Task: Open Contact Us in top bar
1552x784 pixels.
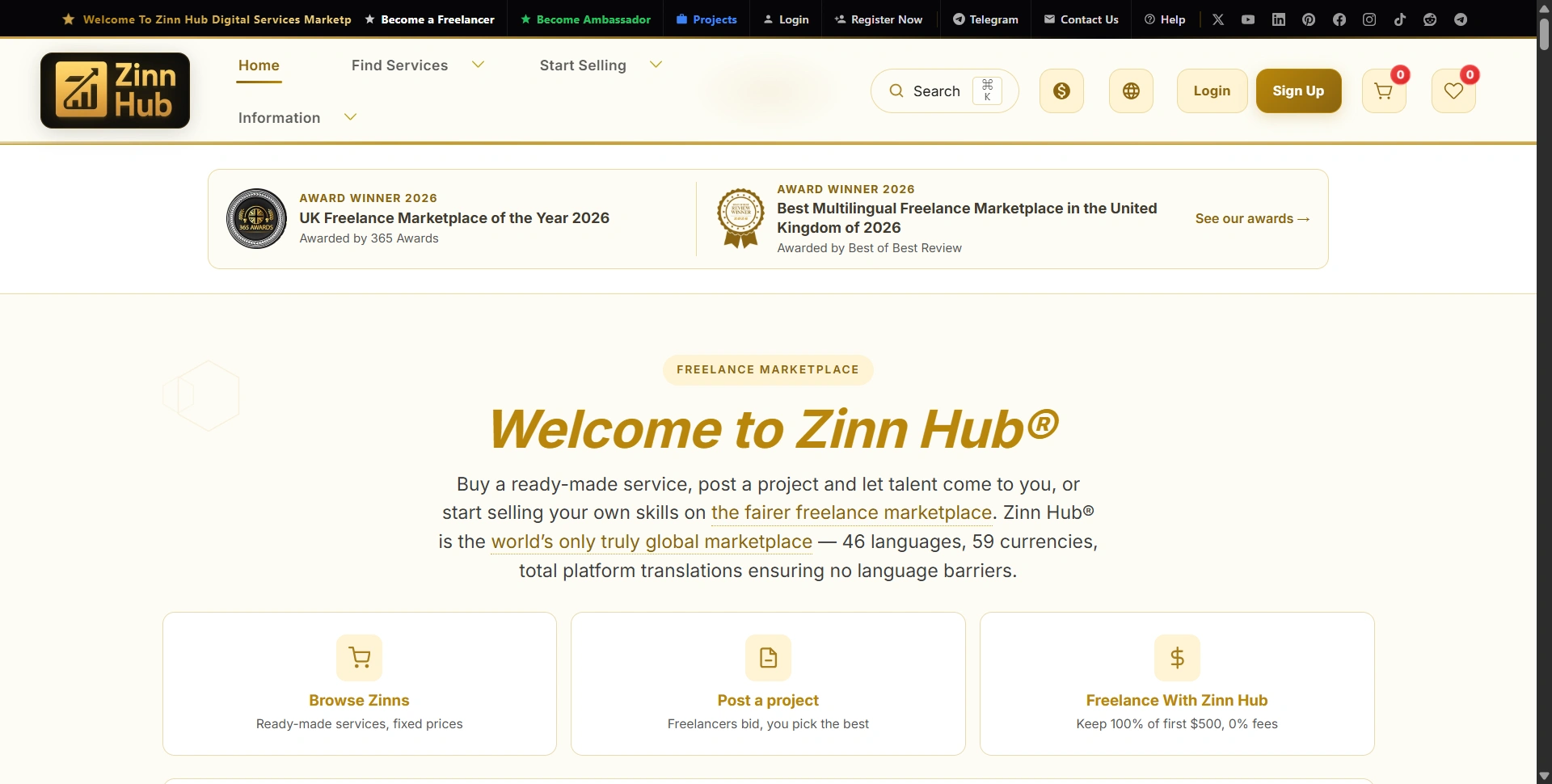Action: tap(1082, 19)
